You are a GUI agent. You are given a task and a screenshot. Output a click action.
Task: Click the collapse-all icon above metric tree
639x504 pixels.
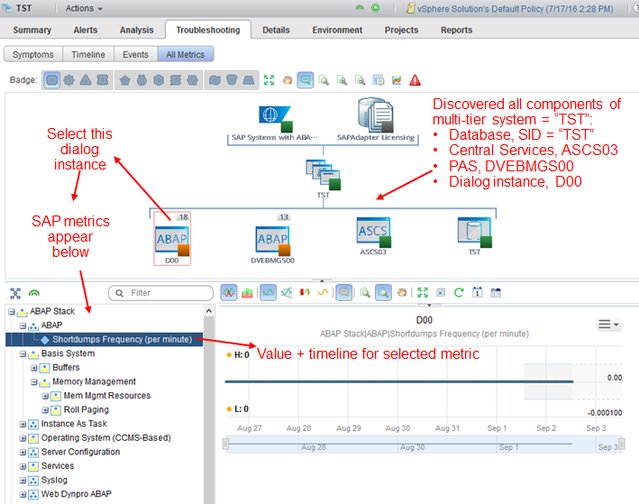pos(15,293)
